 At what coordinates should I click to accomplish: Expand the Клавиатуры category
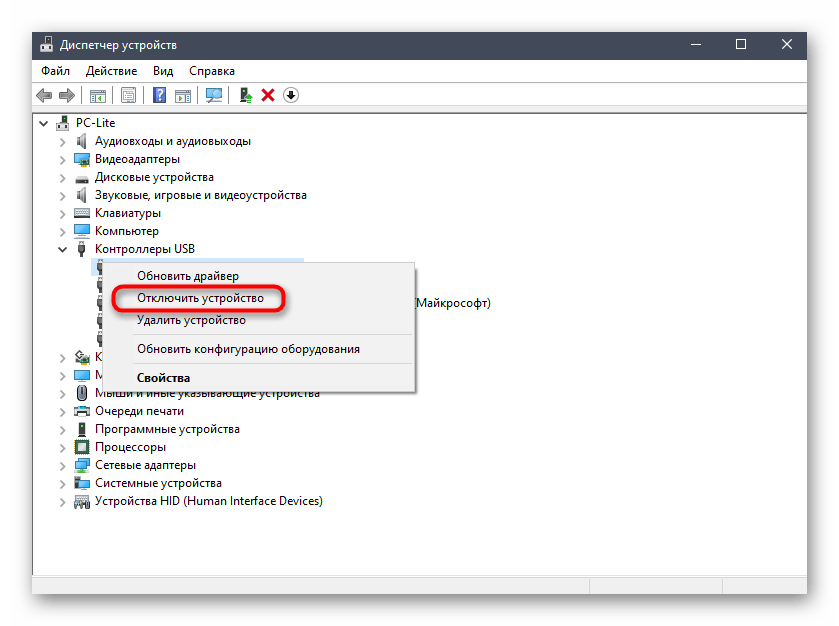(x=63, y=213)
